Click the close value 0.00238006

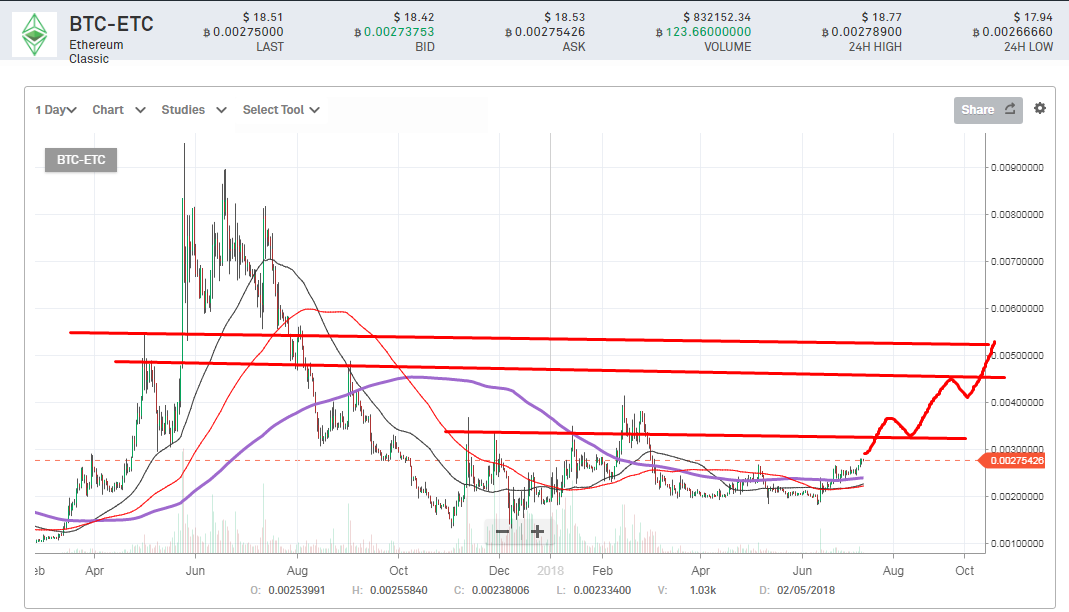500,590
